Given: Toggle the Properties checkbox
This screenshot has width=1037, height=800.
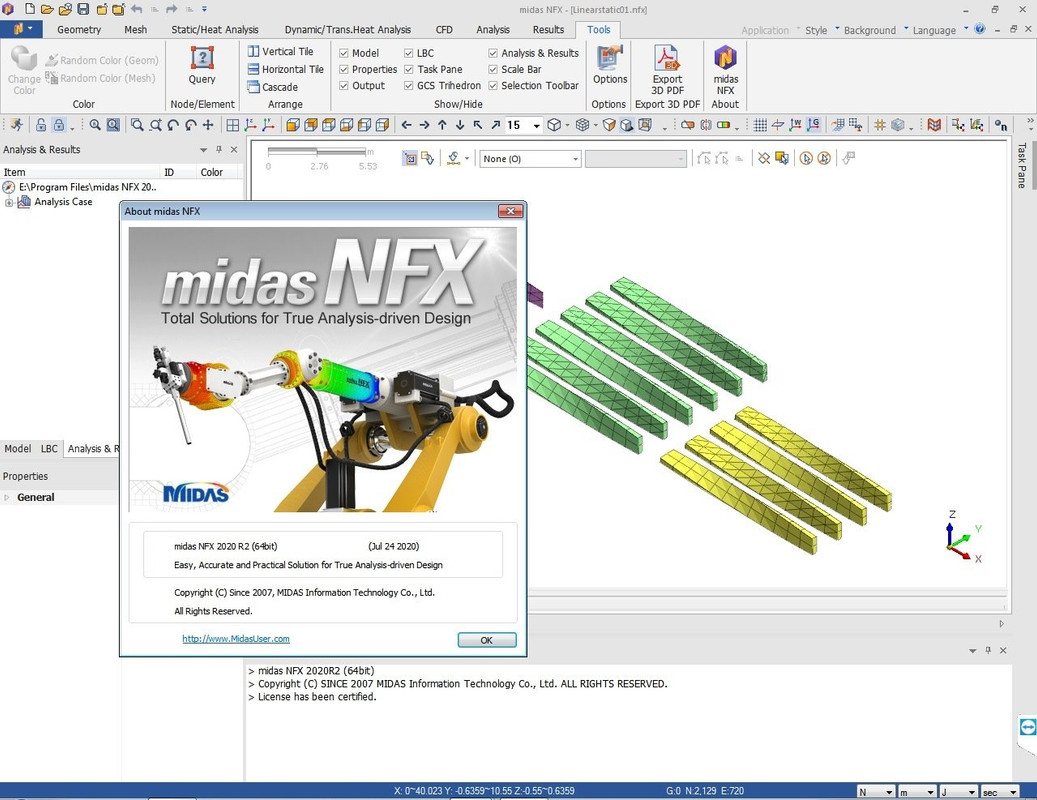Looking at the screenshot, I should (x=344, y=69).
